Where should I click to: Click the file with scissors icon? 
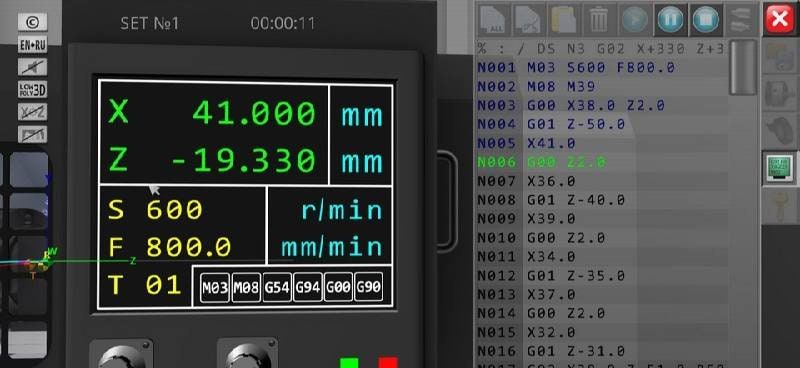point(529,20)
